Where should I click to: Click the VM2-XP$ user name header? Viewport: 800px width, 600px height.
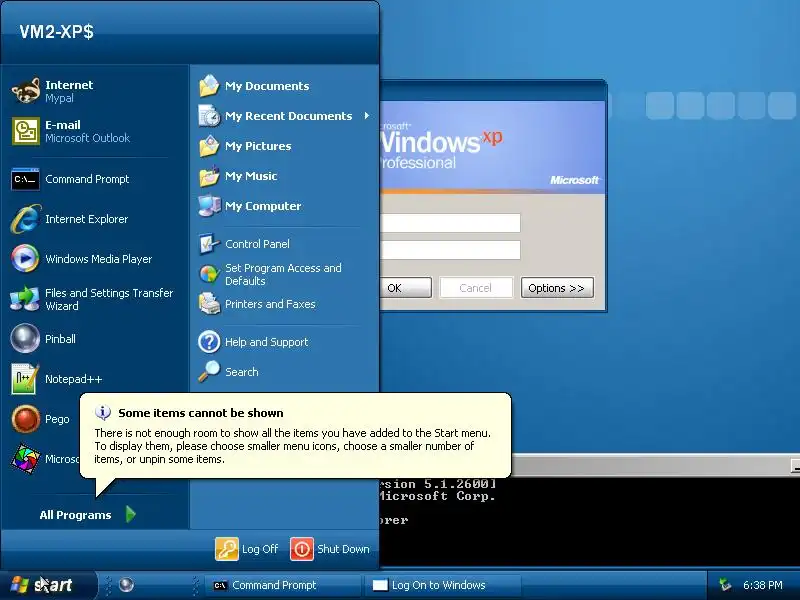(x=56, y=32)
